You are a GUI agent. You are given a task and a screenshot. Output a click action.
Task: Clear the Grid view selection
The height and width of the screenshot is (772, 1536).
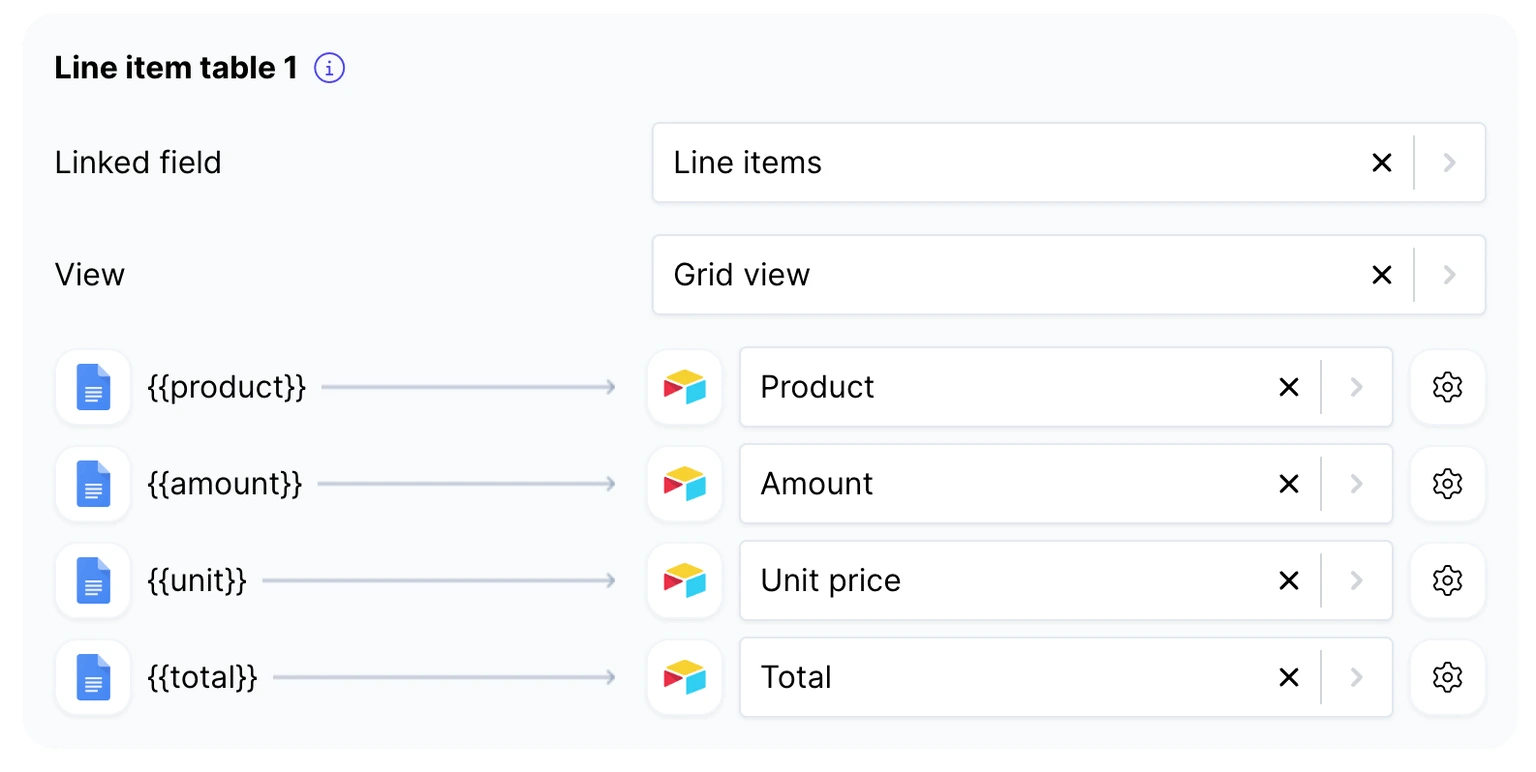click(x=1381, y=274)
